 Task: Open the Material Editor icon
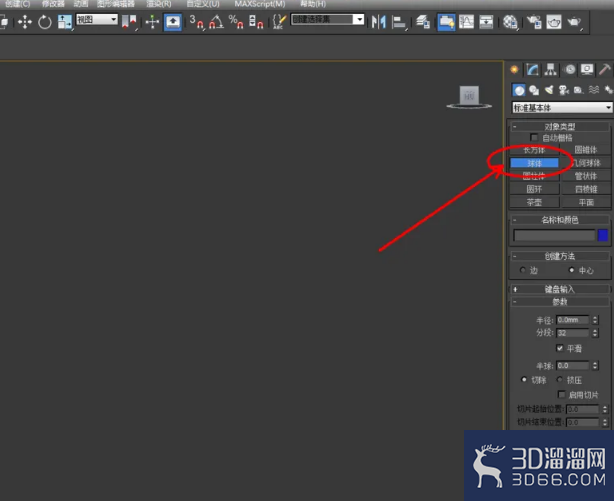coord(510,22)
